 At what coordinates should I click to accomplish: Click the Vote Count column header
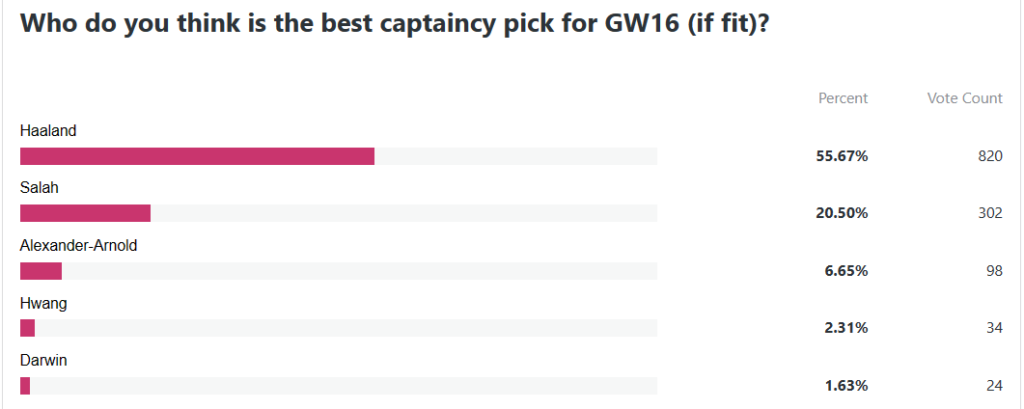pyautogui.click(x=964, y=98)
